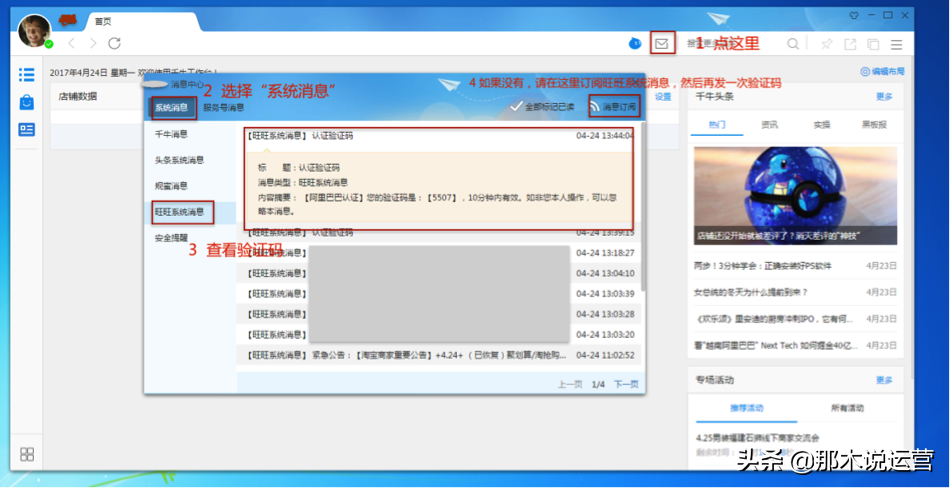Click the multi-window icon in toolbar
This screenshot has height=488, width=950.
coord(873,44)
